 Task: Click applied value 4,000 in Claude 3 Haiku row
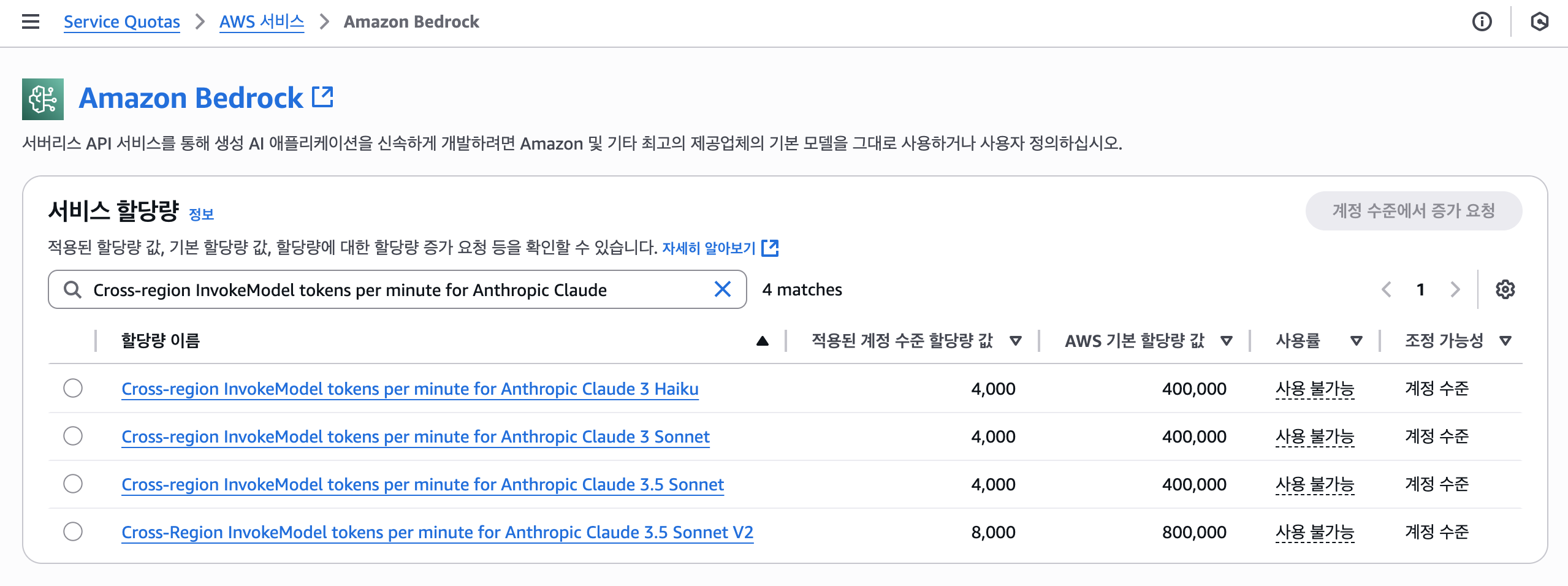pyautogui.click(x=993, y=389)
